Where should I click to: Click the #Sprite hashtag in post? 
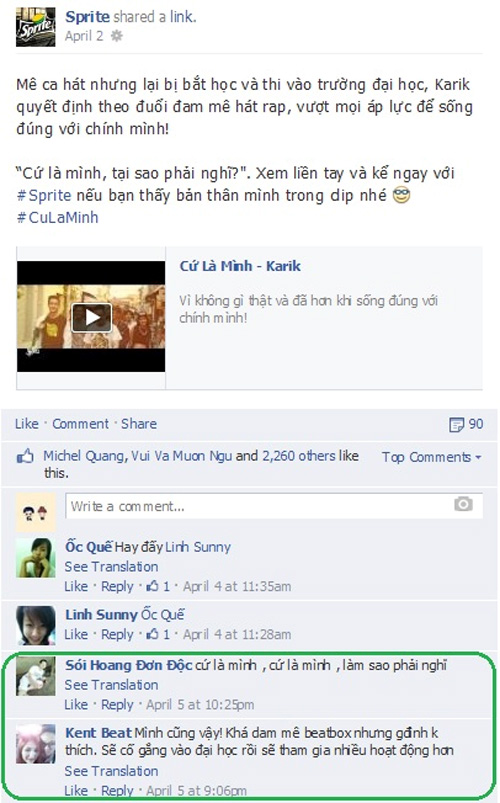(x=44, y=196)
